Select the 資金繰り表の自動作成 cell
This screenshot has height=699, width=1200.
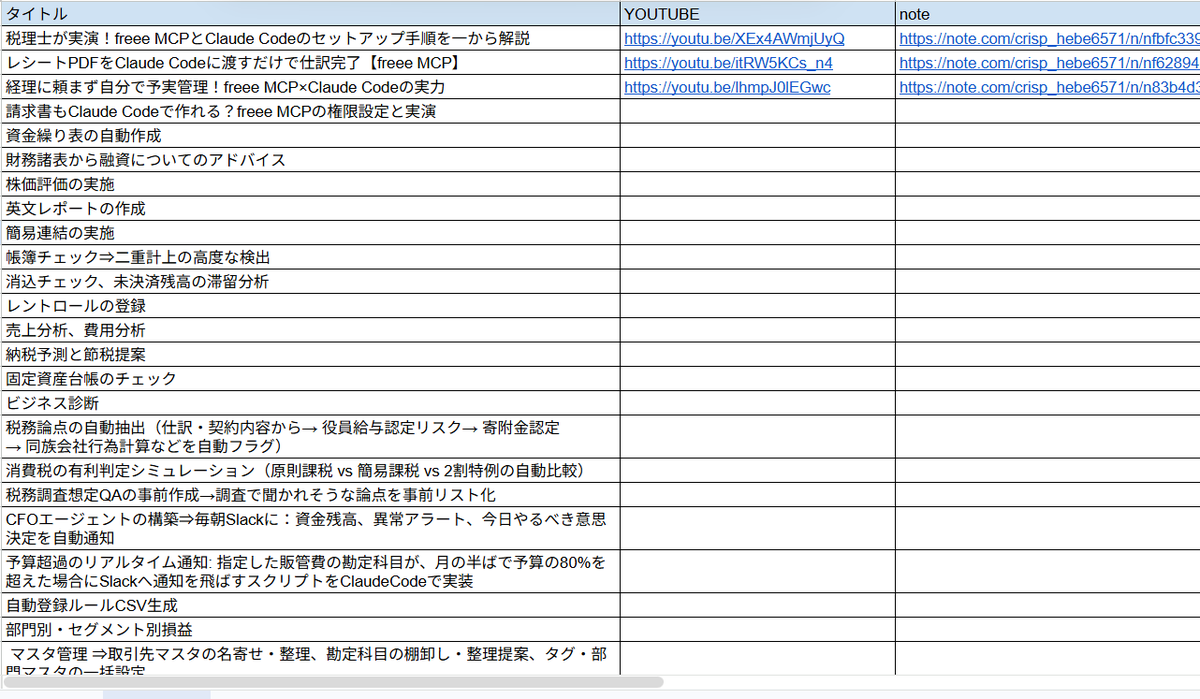tap(310, 136)
